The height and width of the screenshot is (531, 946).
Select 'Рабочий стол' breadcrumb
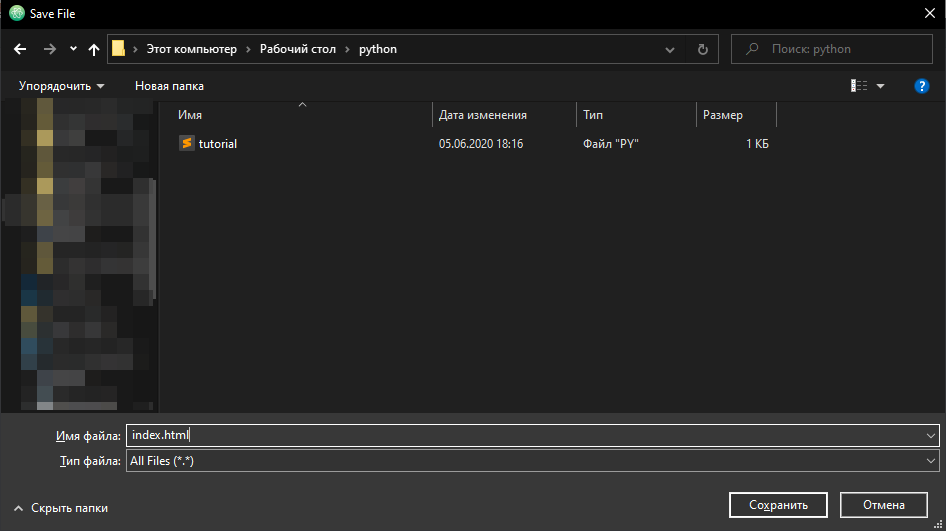pos(297,49)
